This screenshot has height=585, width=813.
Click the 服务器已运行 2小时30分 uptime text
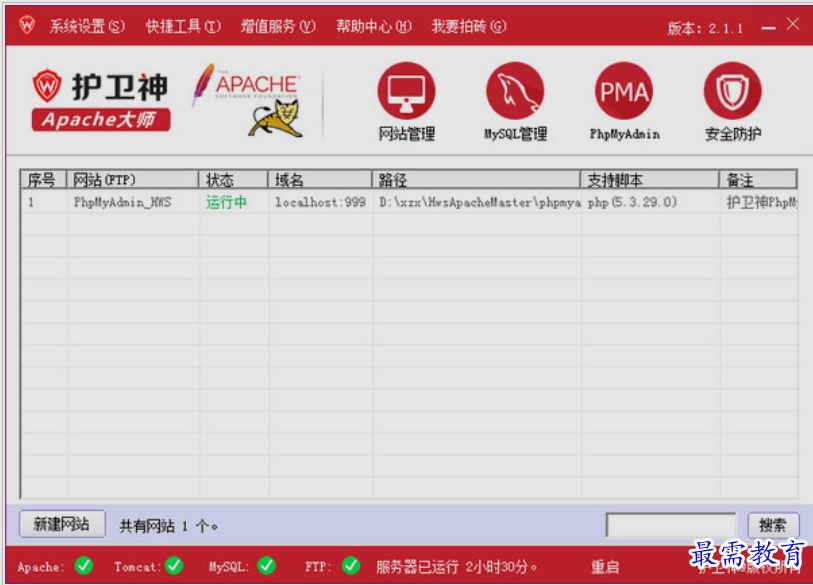click(x=457, y=567)
